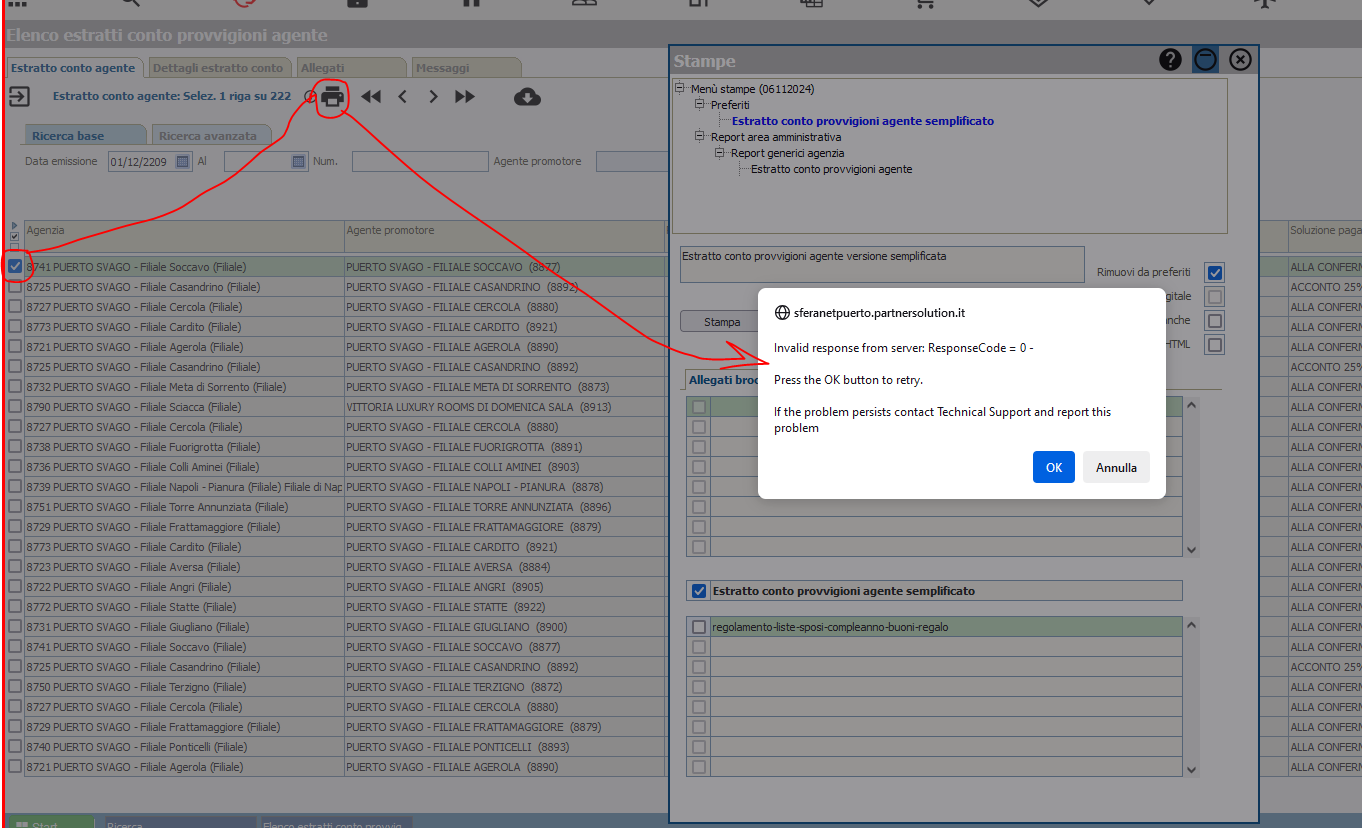
Task: Select Estratto conto provvigioni agente semplificato tree item
Action: click(x=862, y=121)
